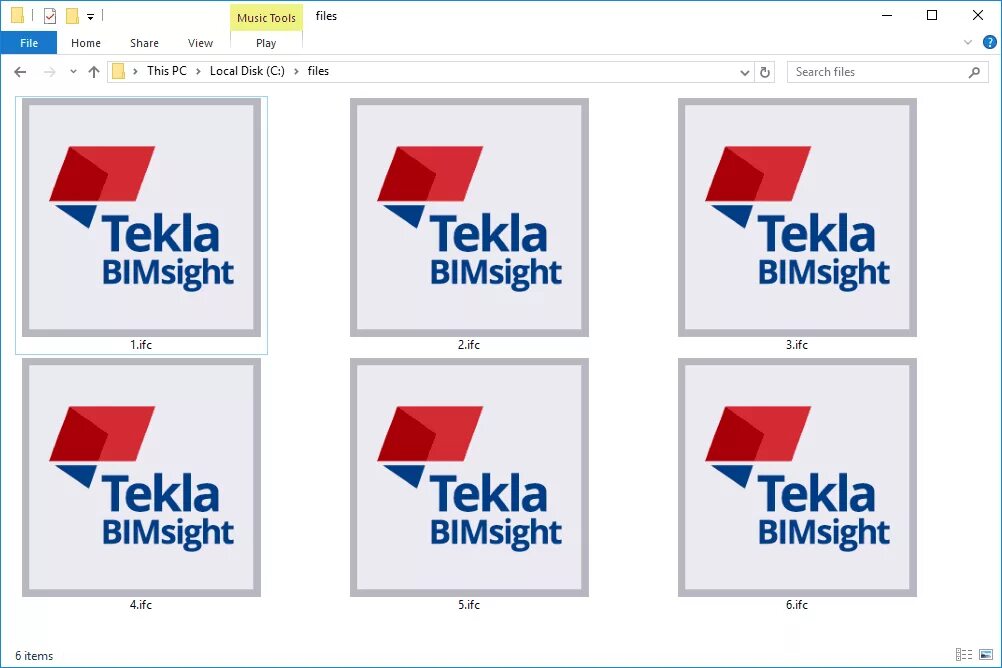Switch to Details view layout
The height and width of the screenshot is (668, 1002).
pyautogui.click(x=964, y=654)
